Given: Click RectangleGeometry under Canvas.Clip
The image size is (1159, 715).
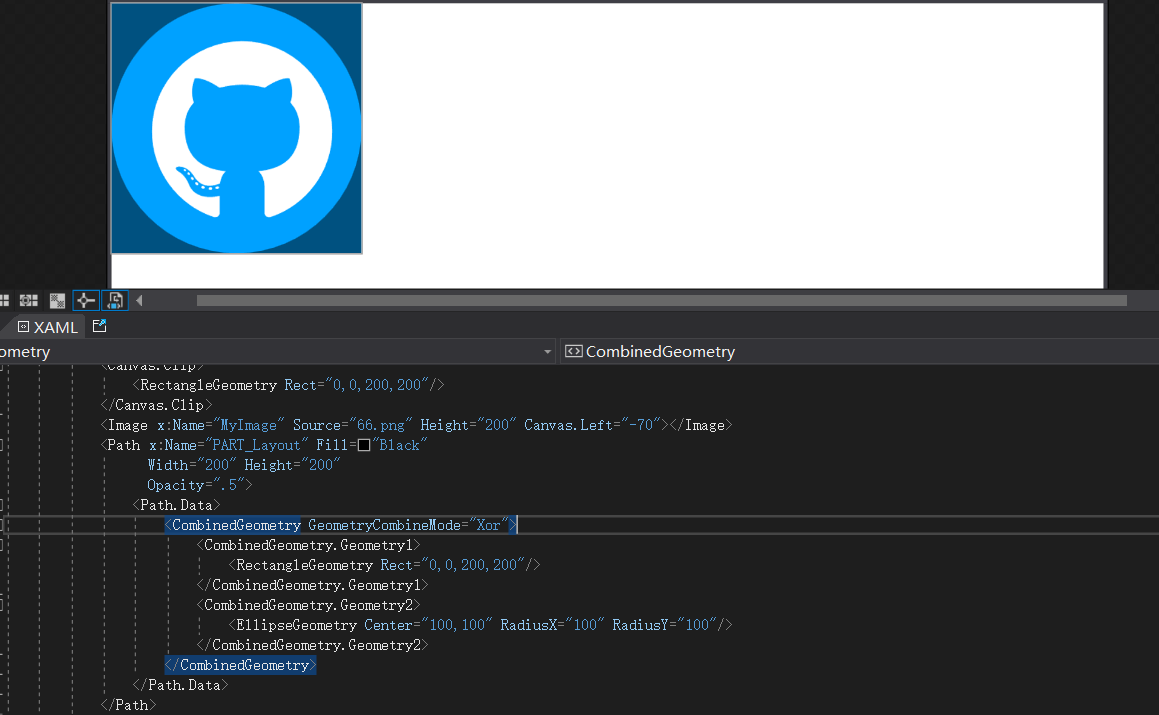Looking at the screenshot, I should [x=208, y=385].
